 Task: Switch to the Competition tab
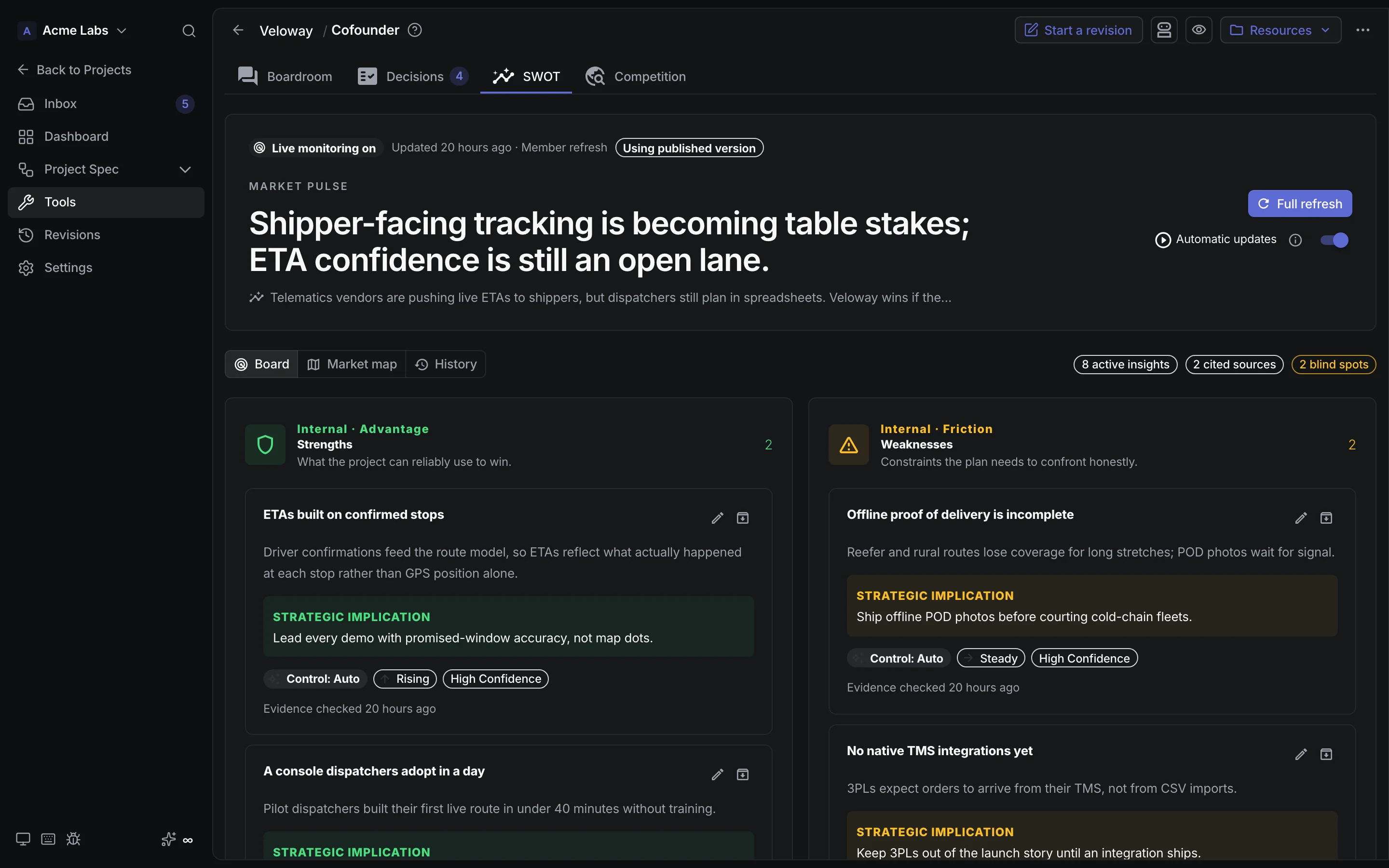click(635, 76)
